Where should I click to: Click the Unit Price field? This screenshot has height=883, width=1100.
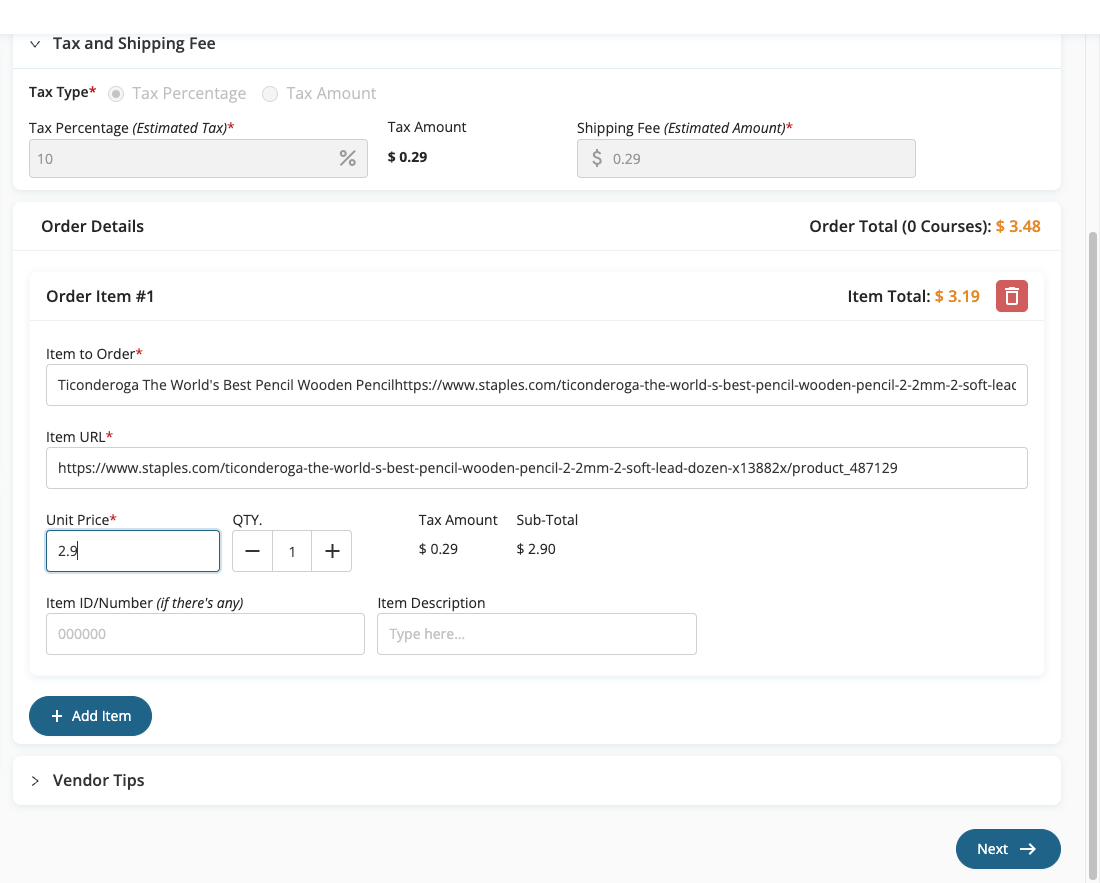[x=133, y=551]
